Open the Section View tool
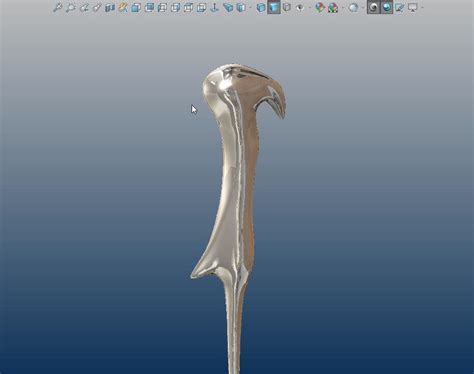This screenshot has height=374, width=474. [x=110, y=8]
